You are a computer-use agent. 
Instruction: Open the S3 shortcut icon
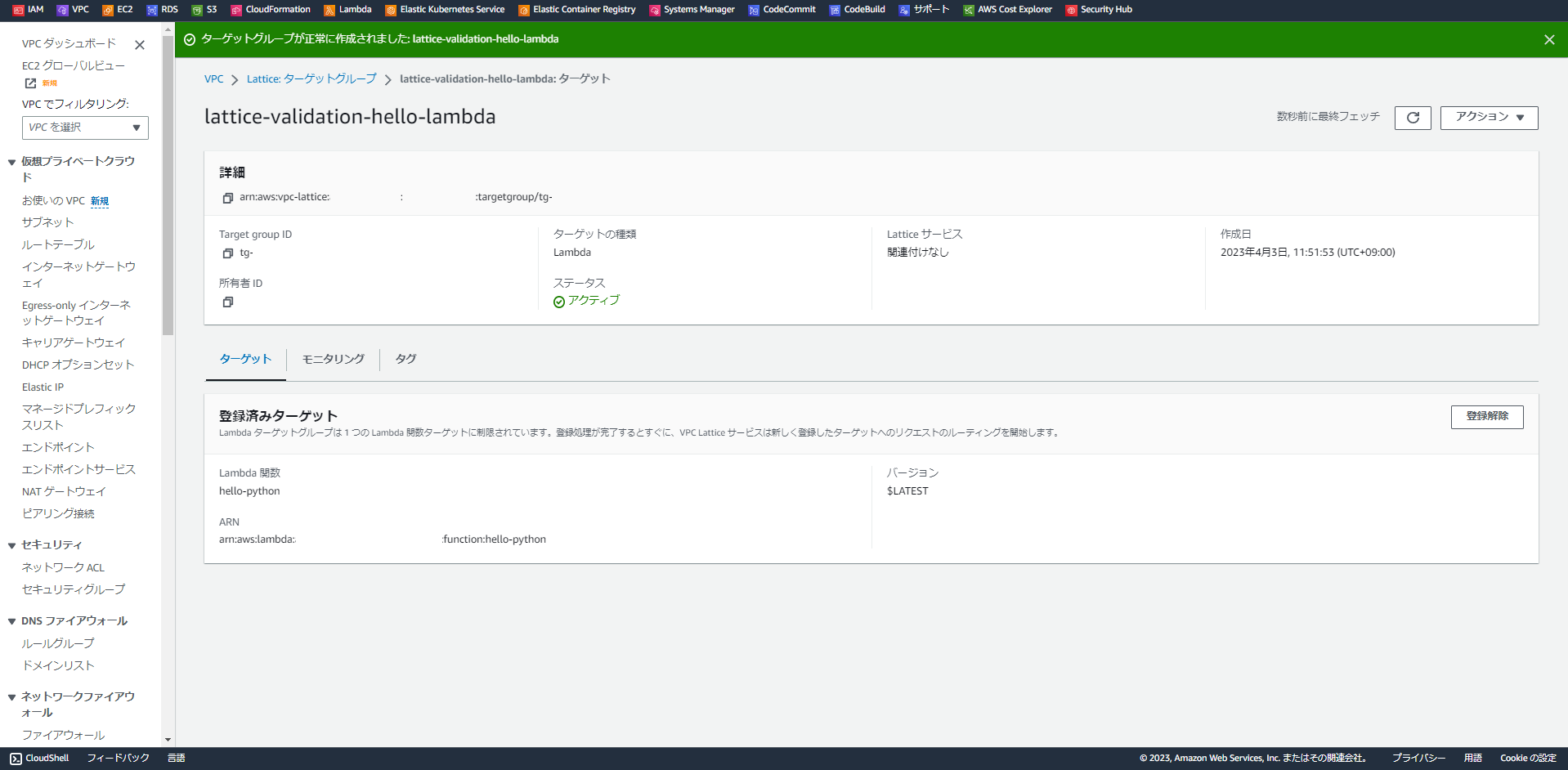(197, 10)
